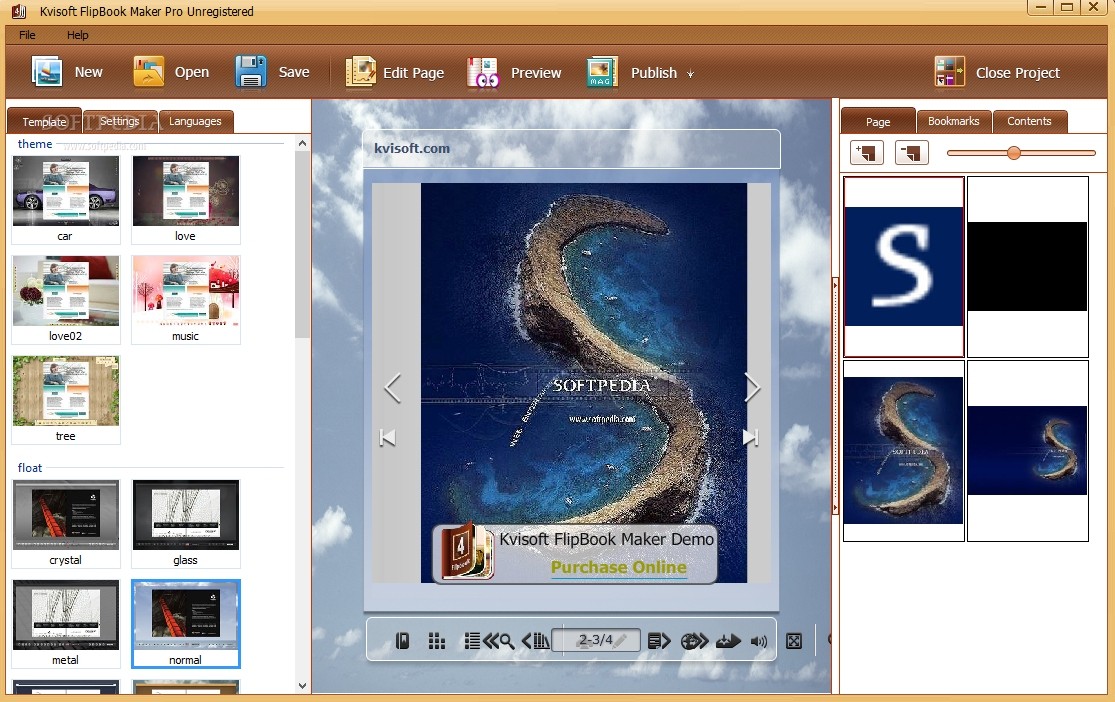Image resolution: width=1115 pixels, height=702 pixels.
Task: Open the bookshelf icon in flipbook toolbar
Action: [x=540, y=641]
